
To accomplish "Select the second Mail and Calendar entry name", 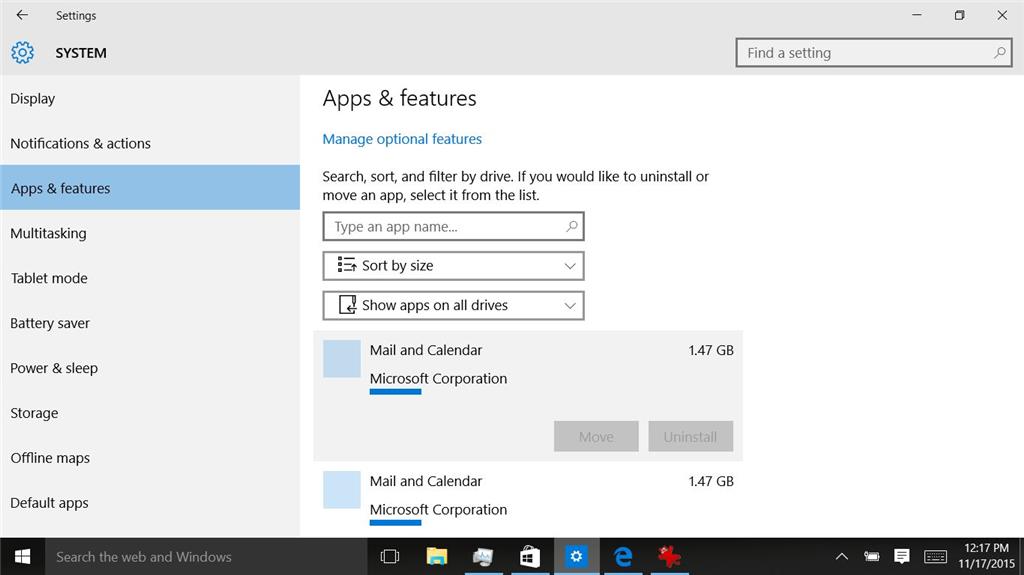I will (x=426, y=481).
